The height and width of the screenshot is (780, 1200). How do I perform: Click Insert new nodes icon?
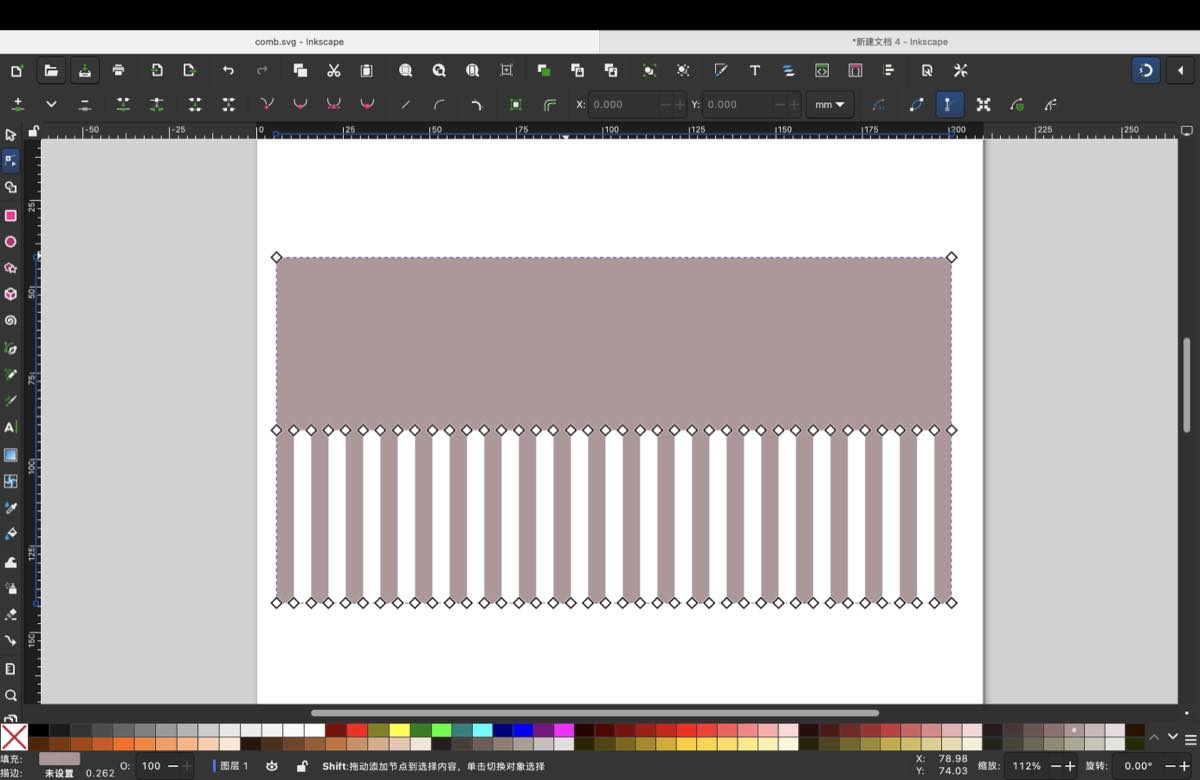(x=17, y=104)
